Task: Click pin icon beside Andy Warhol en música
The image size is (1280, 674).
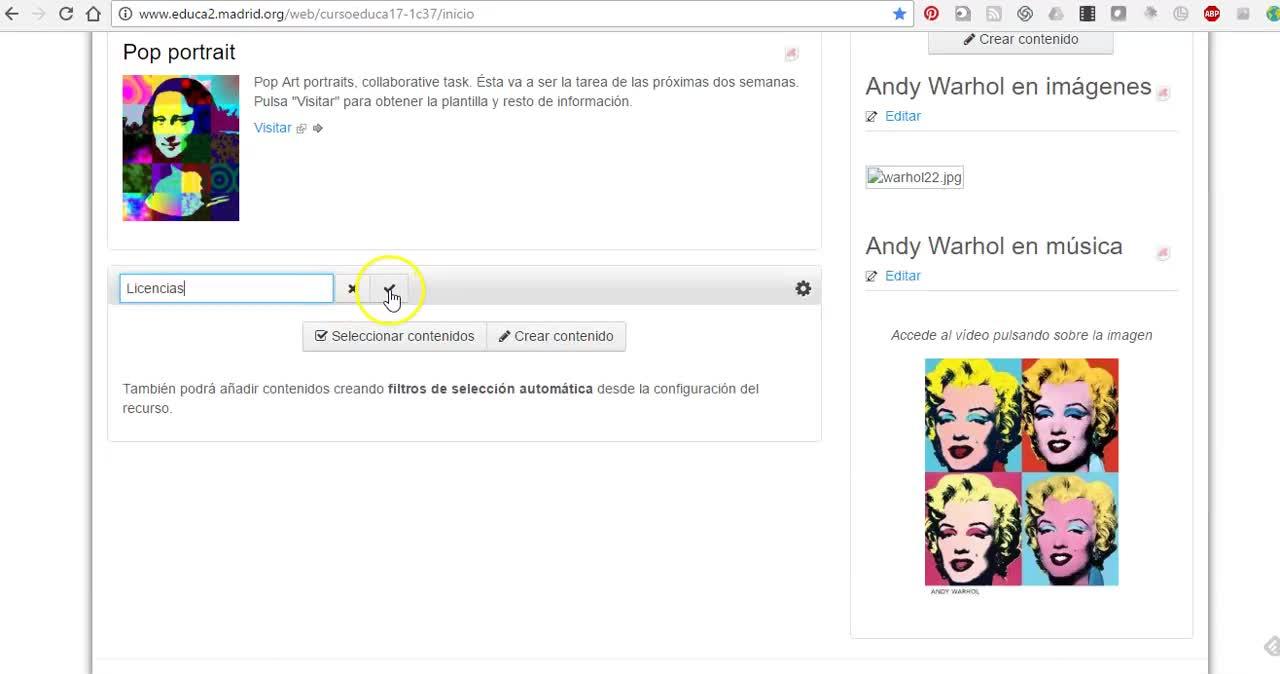Action: tap(1163, 253)
